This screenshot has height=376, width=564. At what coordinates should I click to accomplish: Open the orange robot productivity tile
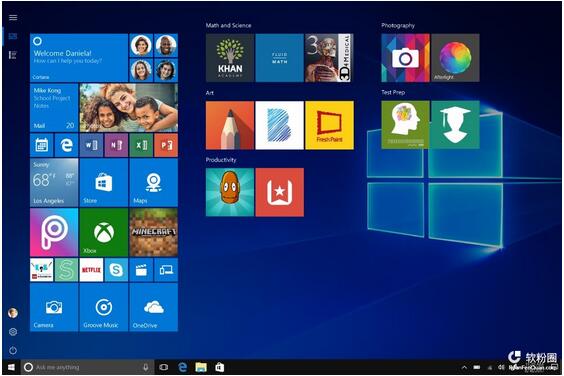pos(230,192)
